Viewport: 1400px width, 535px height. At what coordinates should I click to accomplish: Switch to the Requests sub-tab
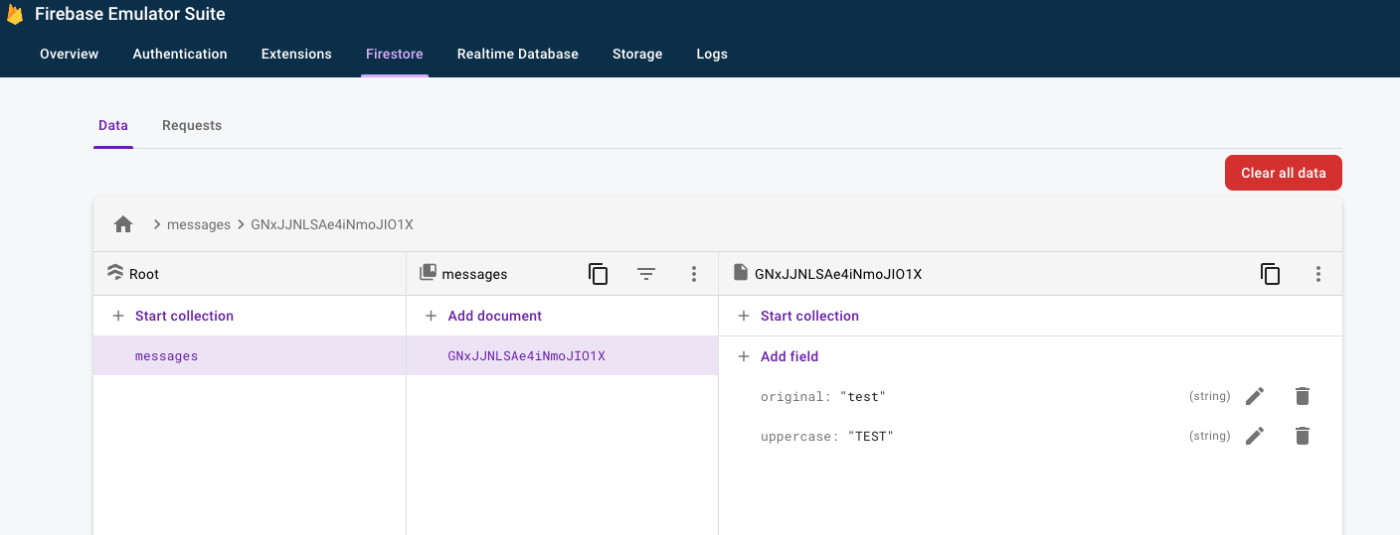(x=192, y=126)
